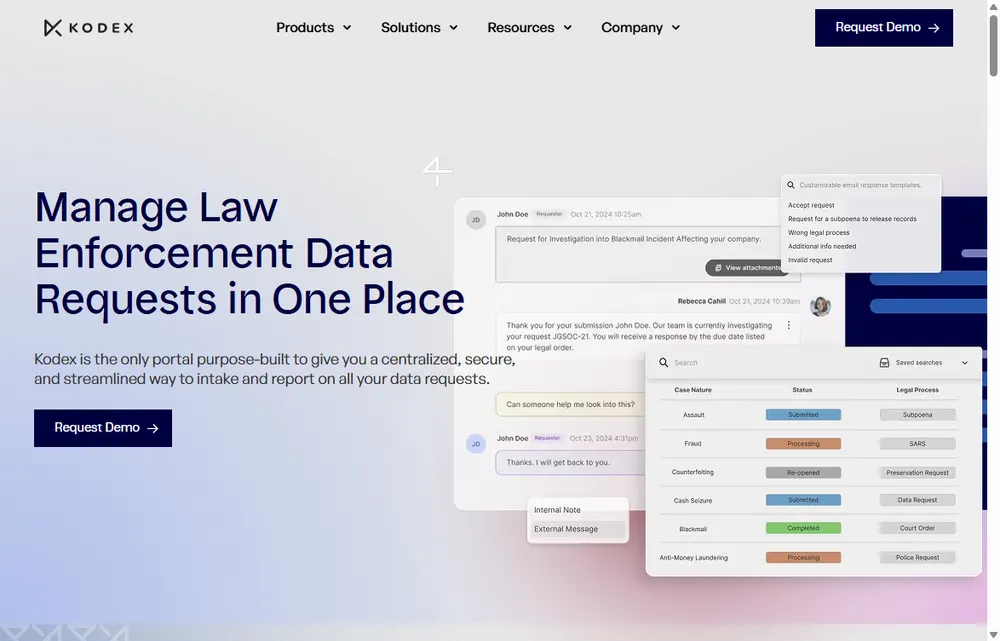Expand the Resources chevron arrow
The width and height of the screenshot is (1000, 641).
(x=568, y=27)
